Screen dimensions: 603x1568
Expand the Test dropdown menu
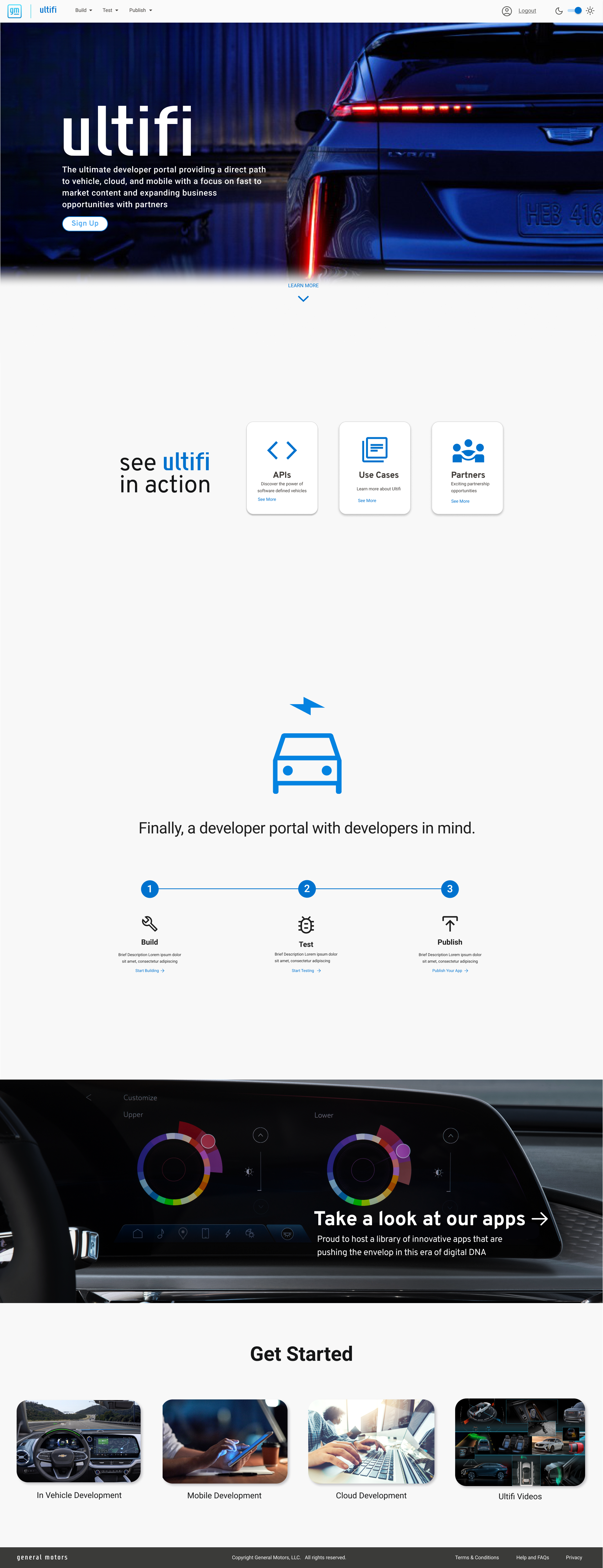click(110, 10)
